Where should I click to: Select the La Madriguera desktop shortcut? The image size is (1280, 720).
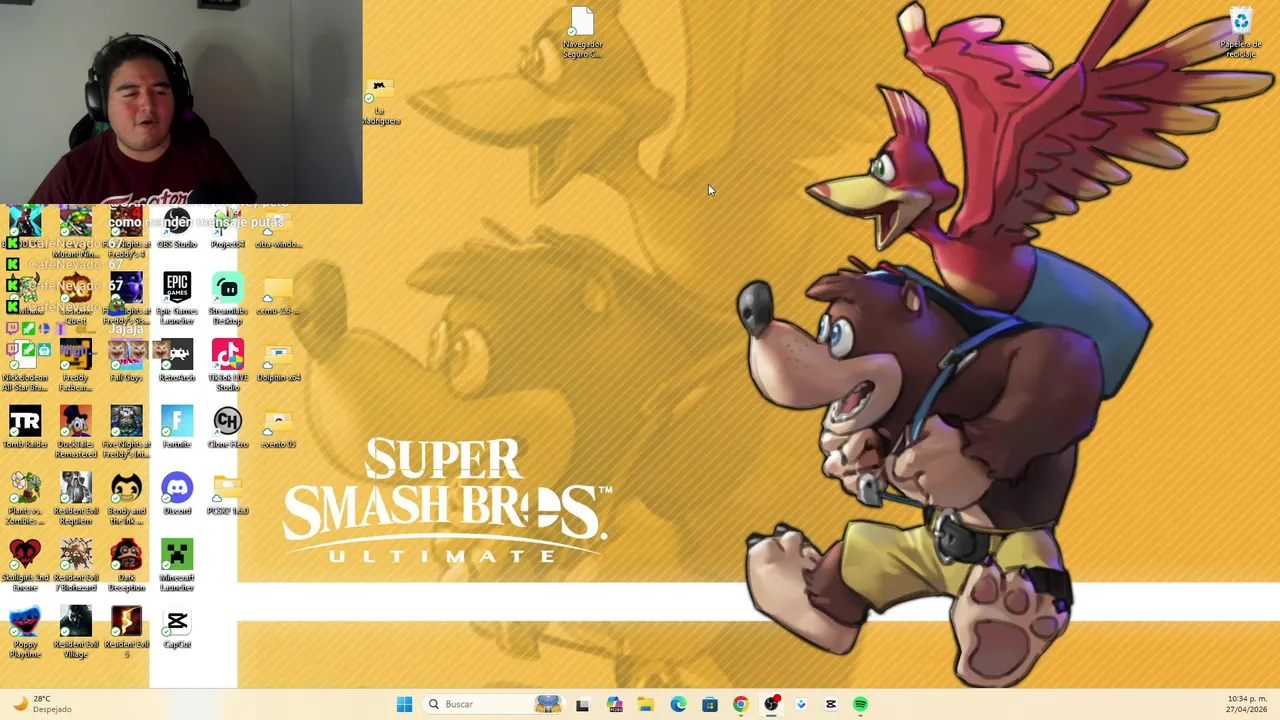380,103
